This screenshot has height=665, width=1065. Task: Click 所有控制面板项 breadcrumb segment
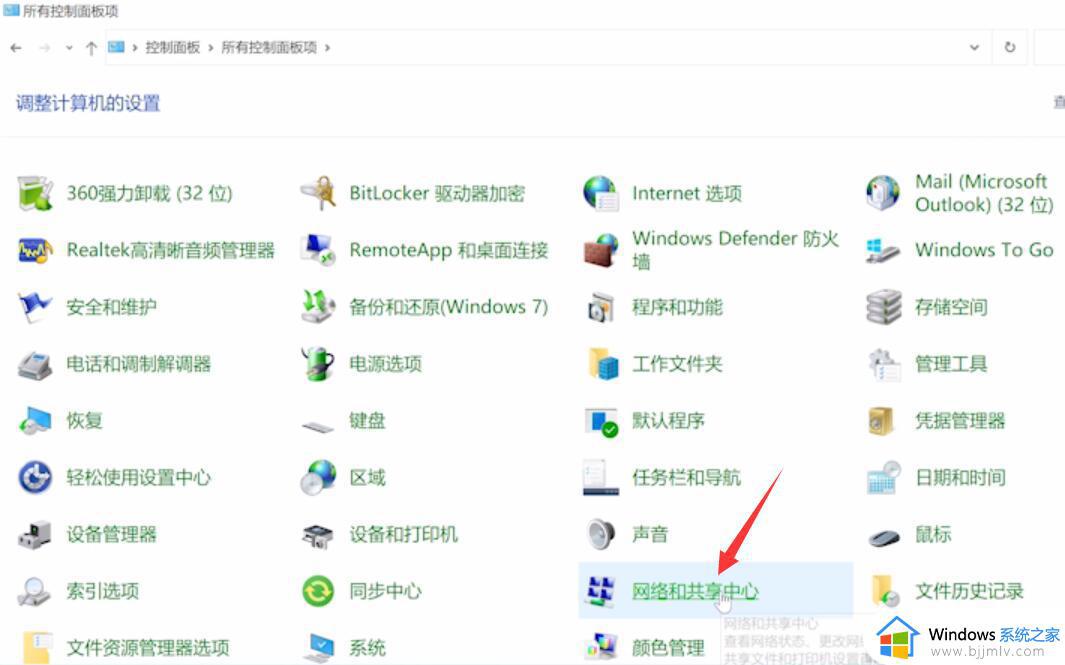269,48
